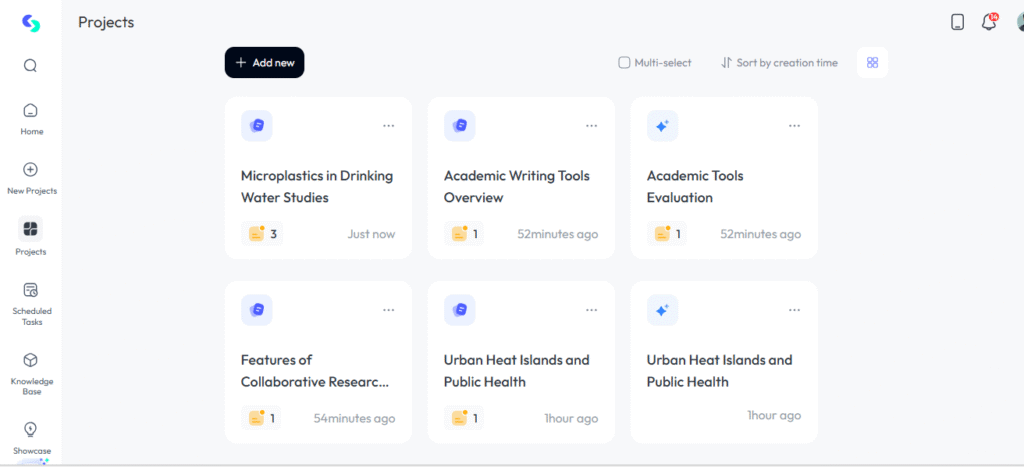Click the Add new button
Viewport: 1024px width, 467px height.
(264, 63)
